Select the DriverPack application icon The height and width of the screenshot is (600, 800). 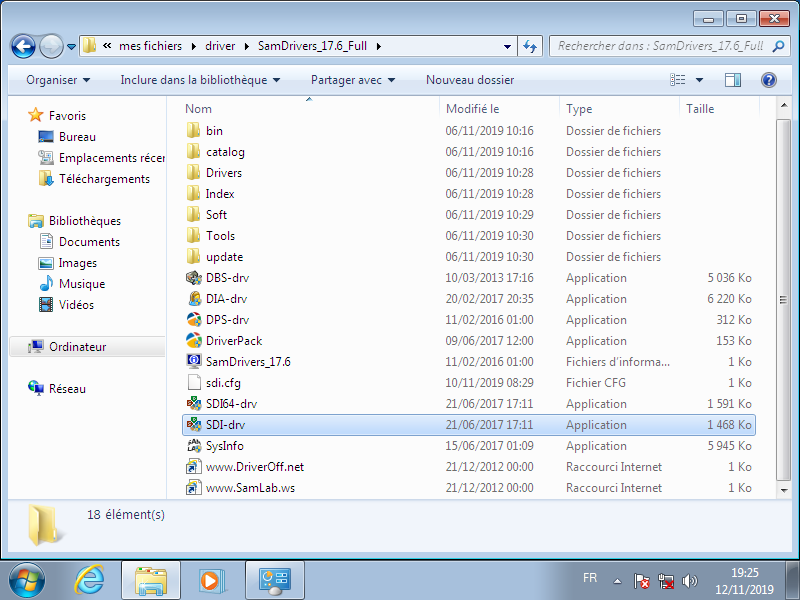click(x=194, y=341)
